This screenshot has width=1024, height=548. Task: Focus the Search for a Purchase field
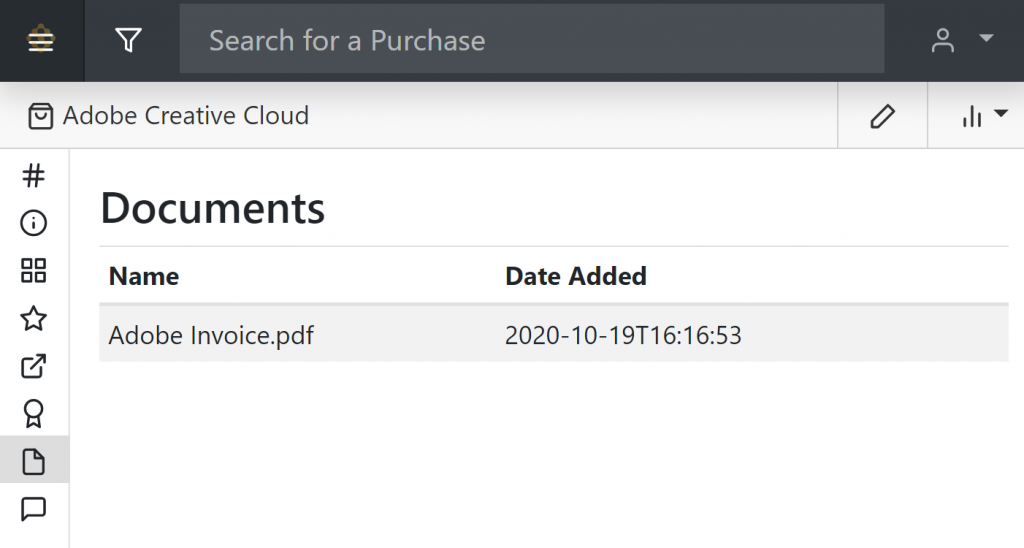(532, 40)
